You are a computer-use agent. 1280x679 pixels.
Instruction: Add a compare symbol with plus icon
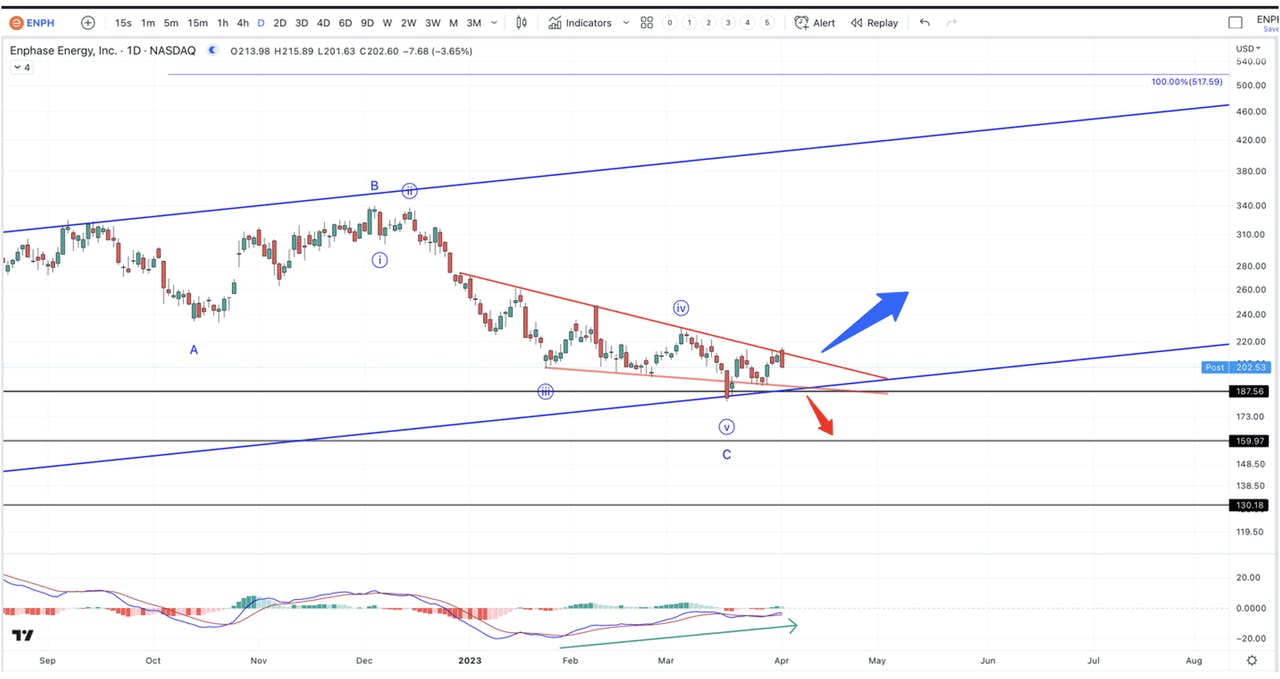pyautogui.click(x=88, y=22)
